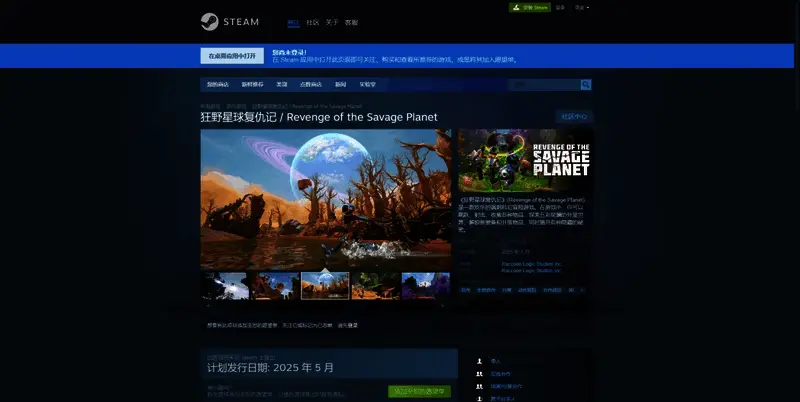Image resolution: width=800 pixels, height=402 pixels.
Task: Click the Steam logo in the header
Action: tap(230, 22)
